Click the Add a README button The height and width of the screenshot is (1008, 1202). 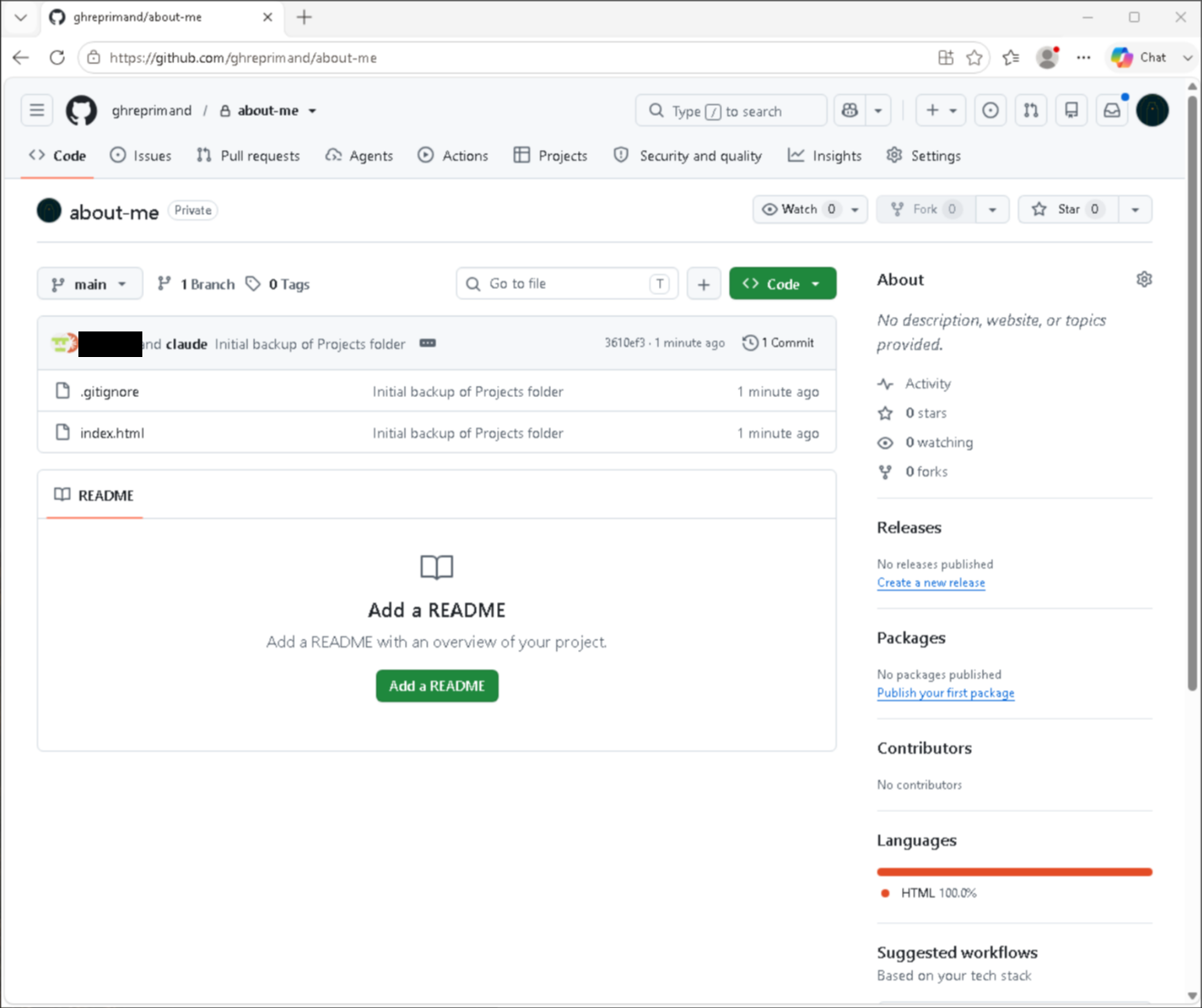click(x=437, y=686)
